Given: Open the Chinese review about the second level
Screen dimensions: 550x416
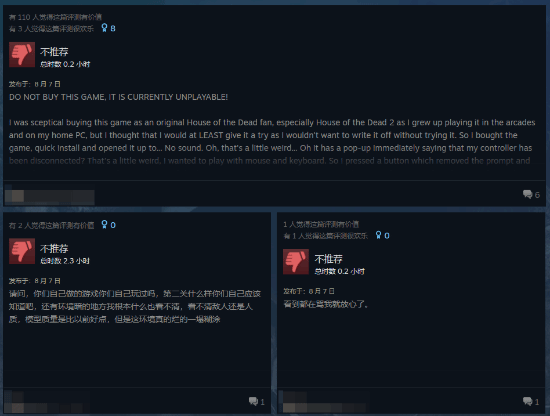Looking at the screenshot, I should [135, 307].
